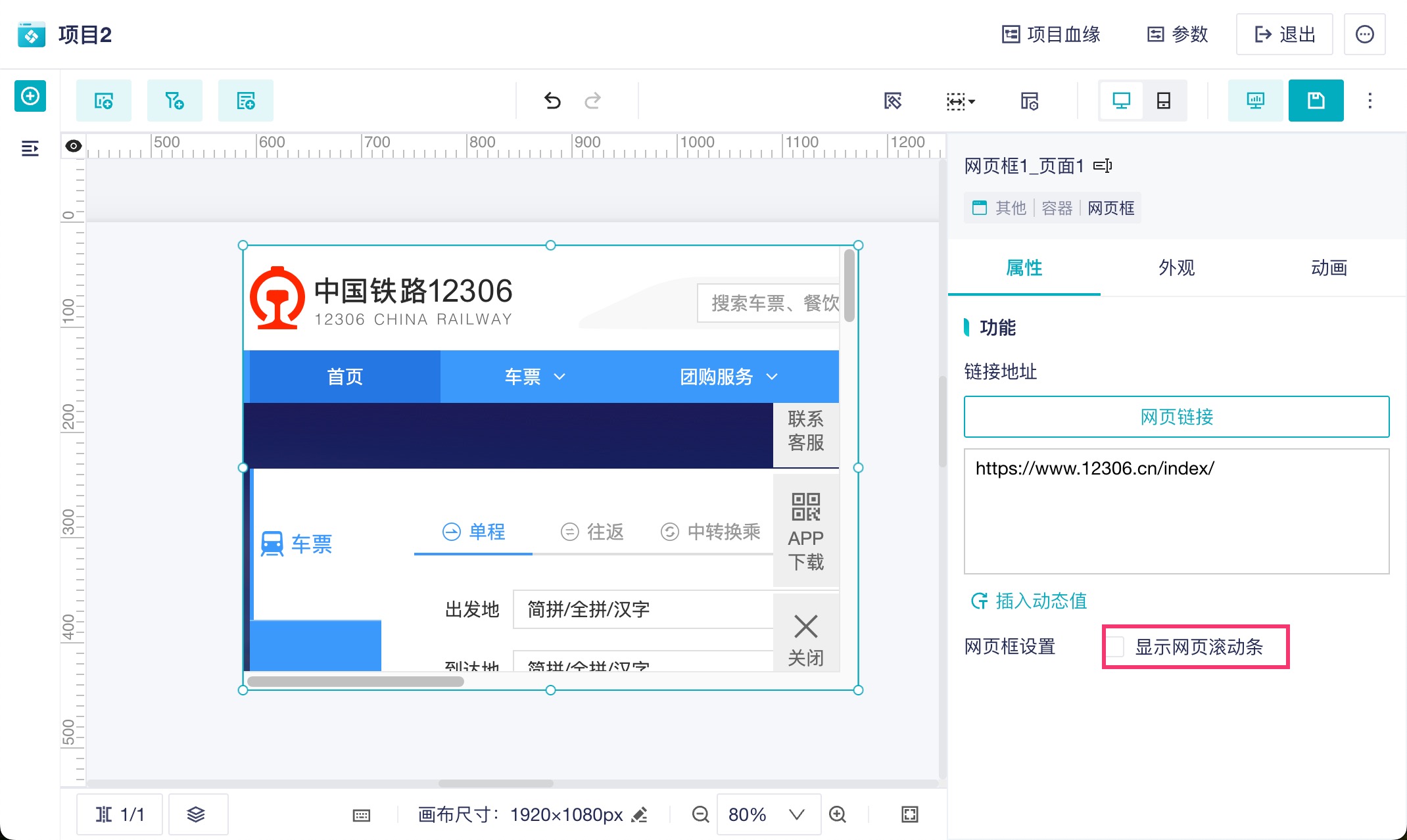Click the zoom out magnifier icon
This screenshot has height=840, width=1407.
tap(700, 814)
